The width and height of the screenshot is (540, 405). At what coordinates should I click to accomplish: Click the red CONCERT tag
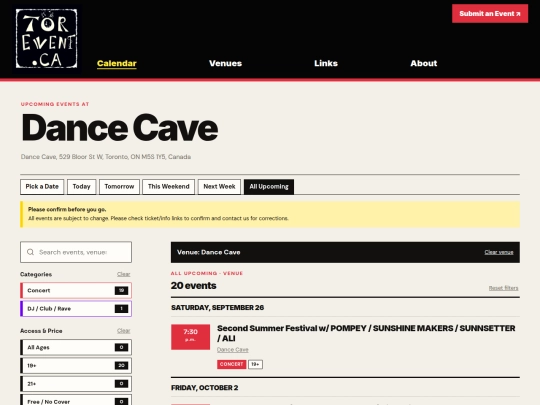pyautogui.click(x=231, y=364)
